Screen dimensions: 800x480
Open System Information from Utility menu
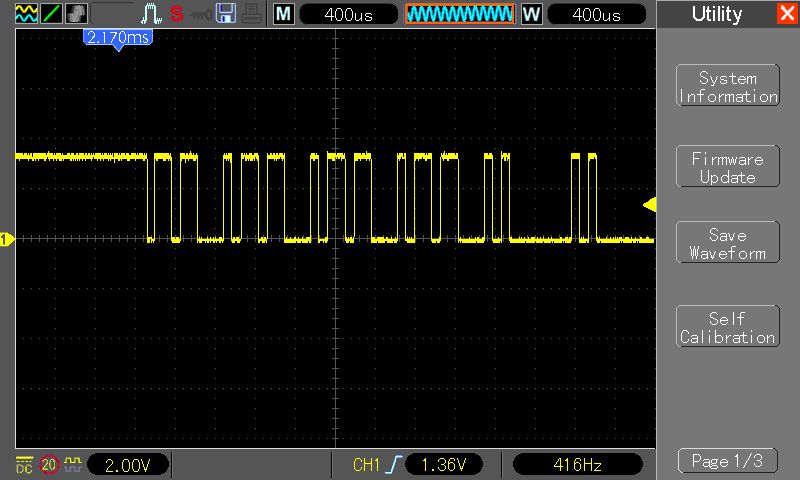[x=727, y=87]
